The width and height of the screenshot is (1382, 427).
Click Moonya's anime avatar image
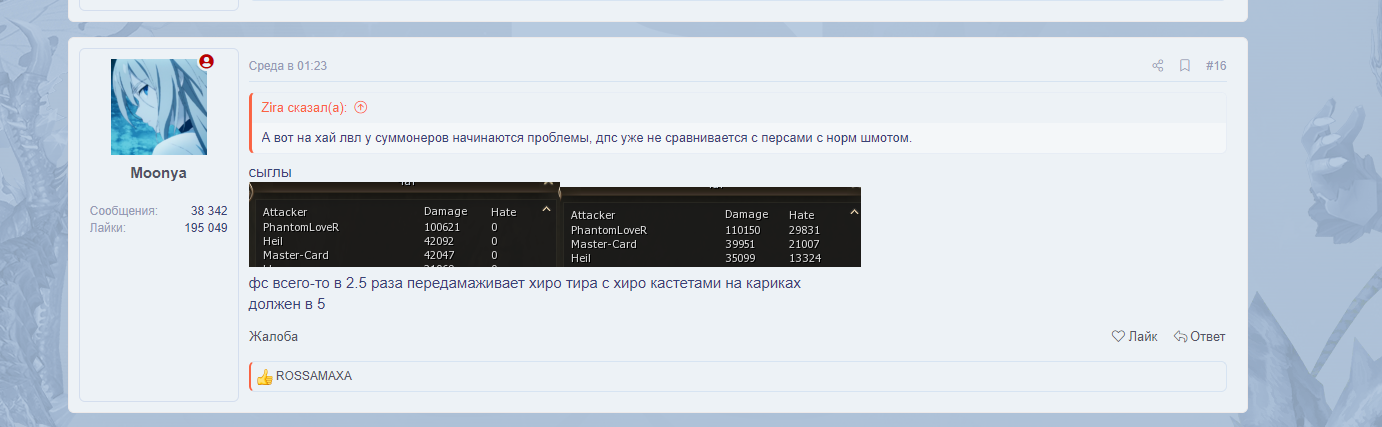[x=158, y=106]
